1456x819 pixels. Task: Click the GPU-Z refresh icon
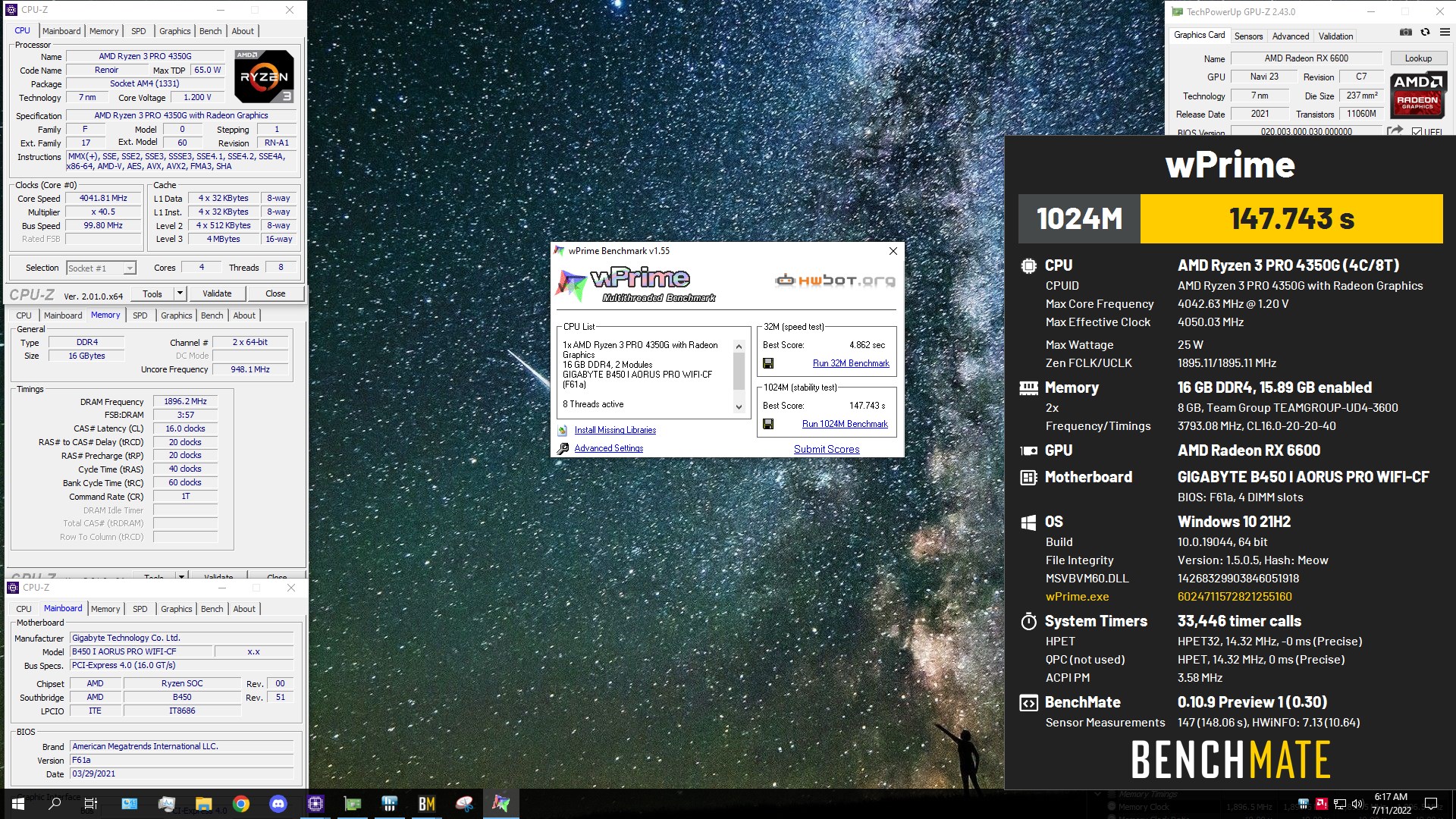coord(1425,32)
